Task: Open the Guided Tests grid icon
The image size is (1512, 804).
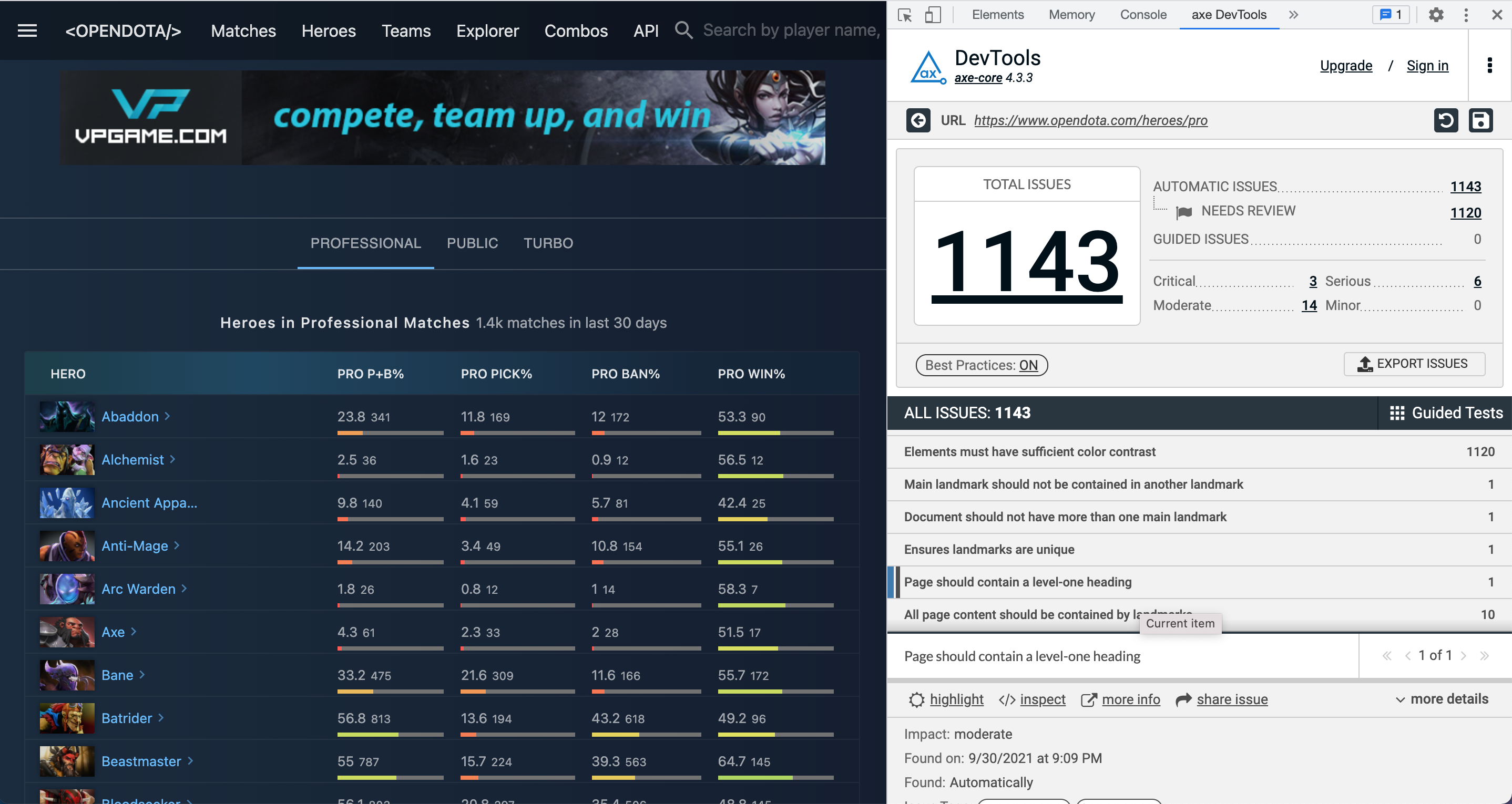Action: 1397,413
